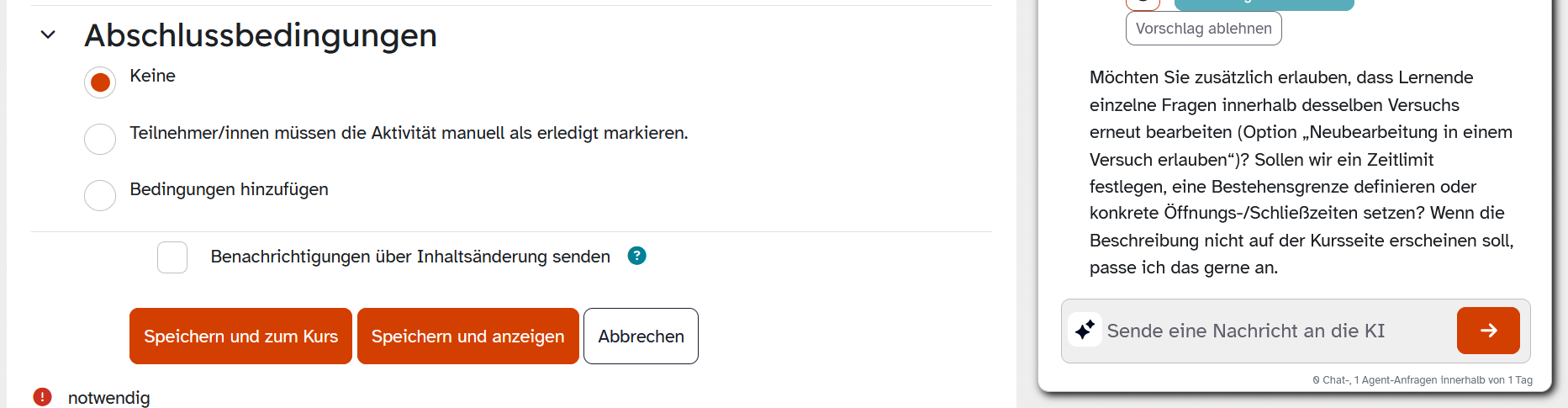Select the Keine radio button
1568x408 pixels.
(x=100, y=82)
